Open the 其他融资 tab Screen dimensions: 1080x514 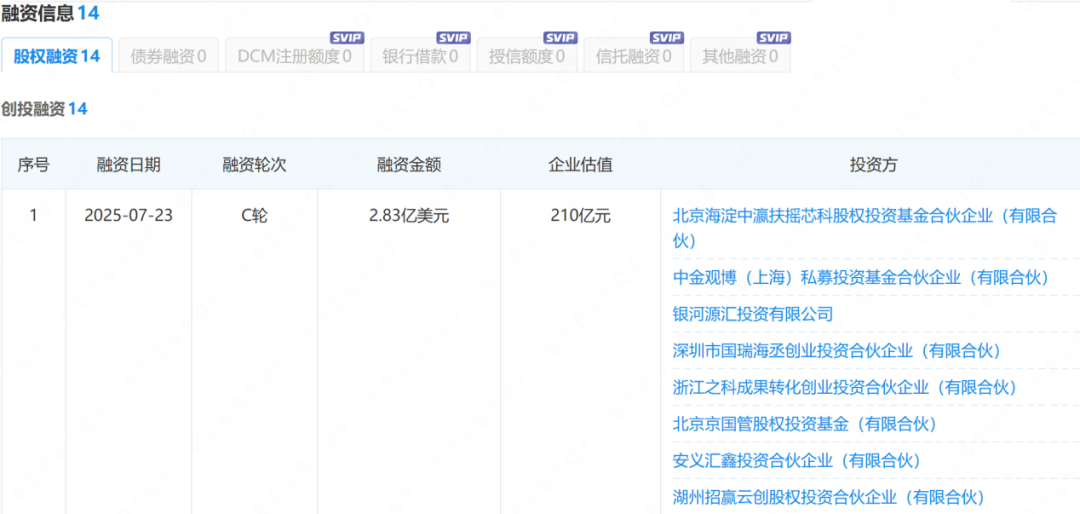(x=740, y=57)
